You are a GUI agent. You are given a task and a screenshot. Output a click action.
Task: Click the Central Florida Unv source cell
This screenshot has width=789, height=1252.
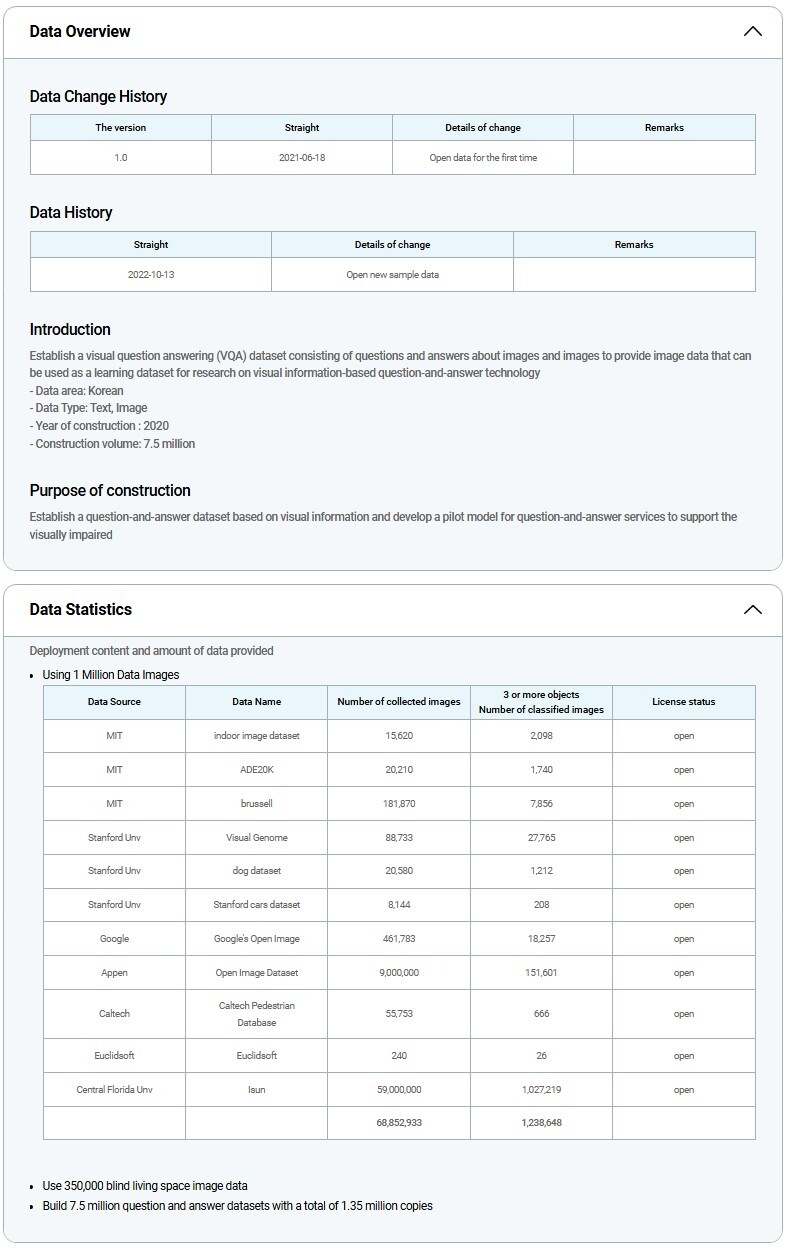(x=114, y=1090)
